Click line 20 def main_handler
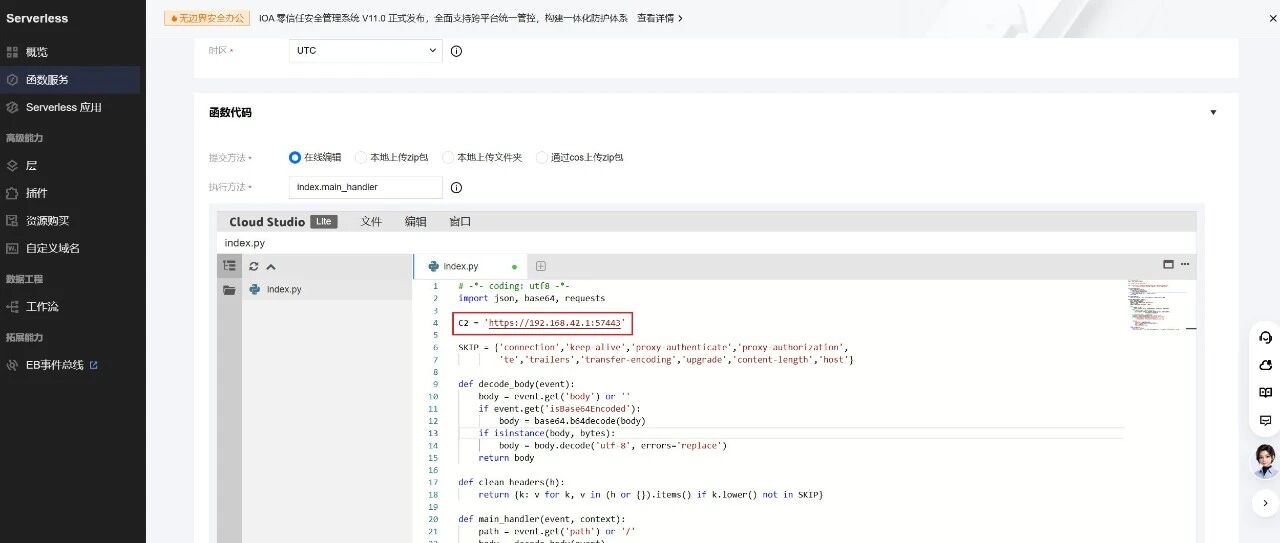 (x=541, y=519)
